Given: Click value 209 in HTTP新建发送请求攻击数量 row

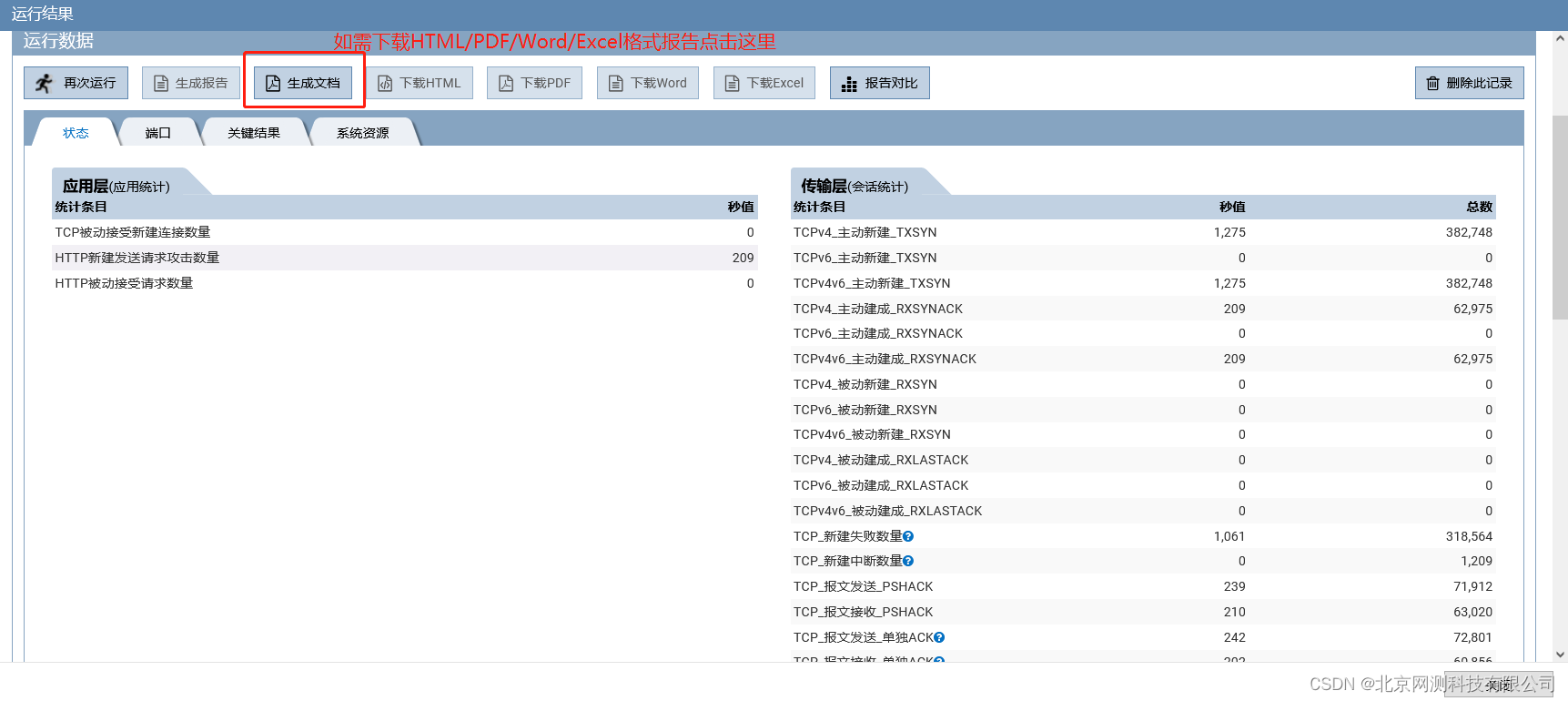Looking at the screenshot, I should tap(744, 258).
